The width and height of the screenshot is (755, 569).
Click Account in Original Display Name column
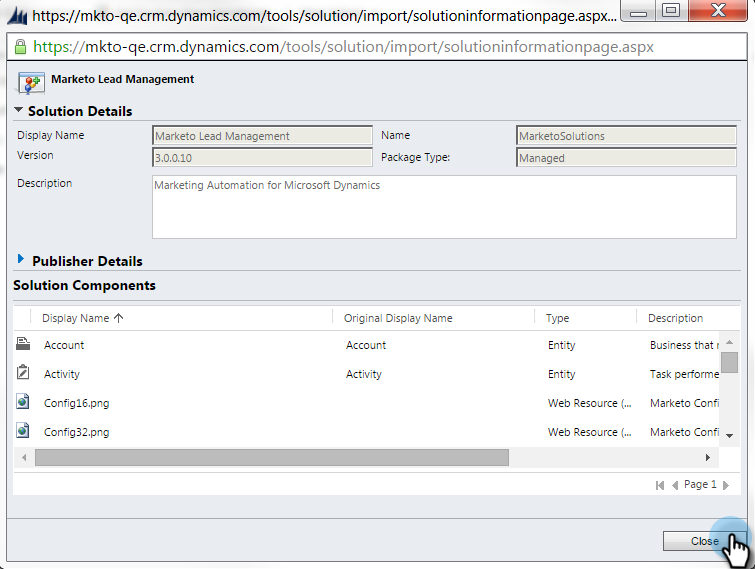coord(365,345)
